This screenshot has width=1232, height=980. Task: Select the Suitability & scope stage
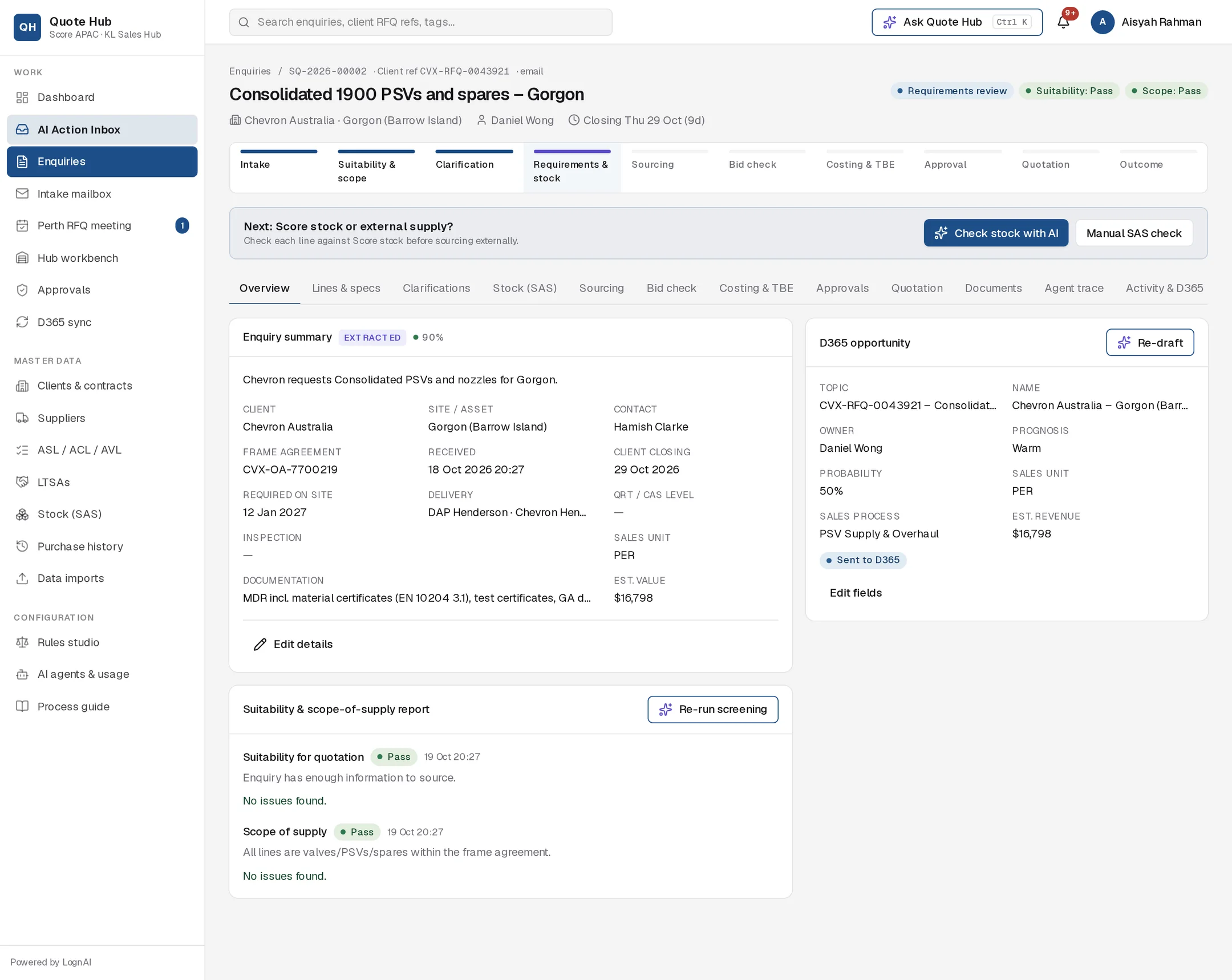coord(376,168)
